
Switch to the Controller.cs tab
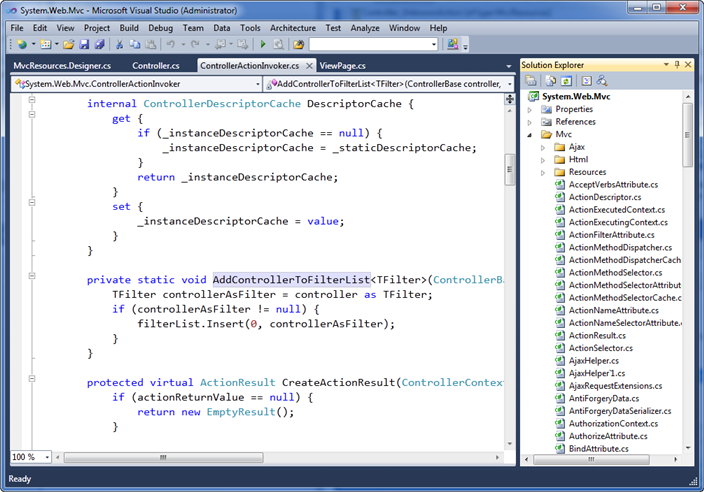pyautogui.click(x=155, y=66)
